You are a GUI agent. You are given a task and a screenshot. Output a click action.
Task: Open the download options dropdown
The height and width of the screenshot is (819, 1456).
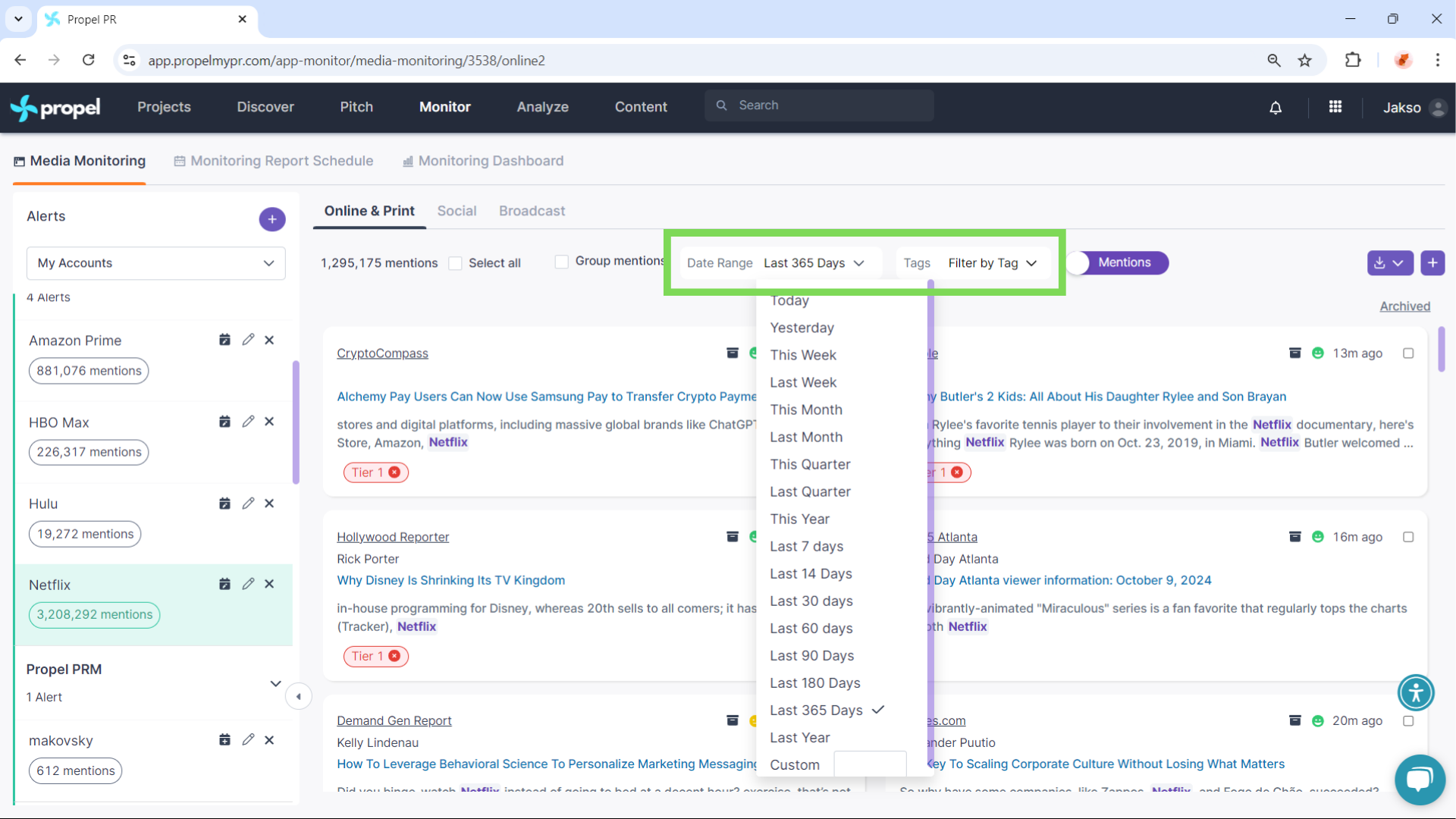click(x=1389, y=263)
